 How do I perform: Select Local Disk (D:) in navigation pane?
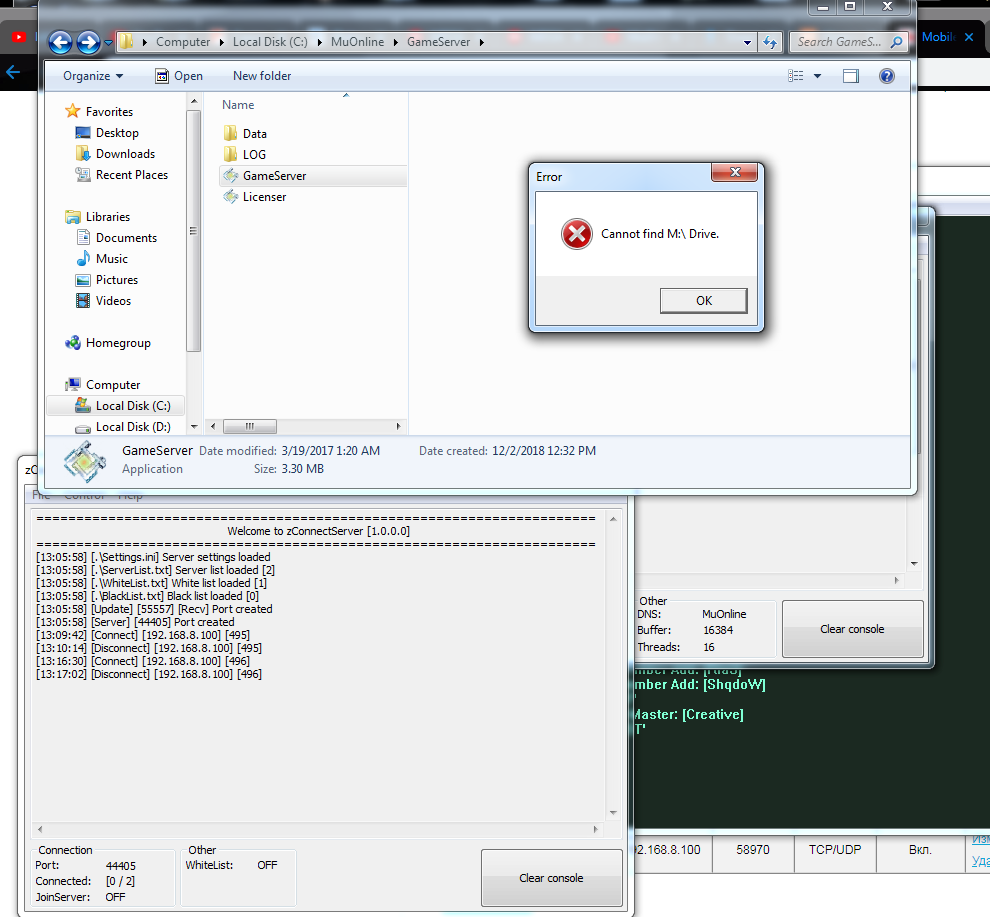(122, 427)
